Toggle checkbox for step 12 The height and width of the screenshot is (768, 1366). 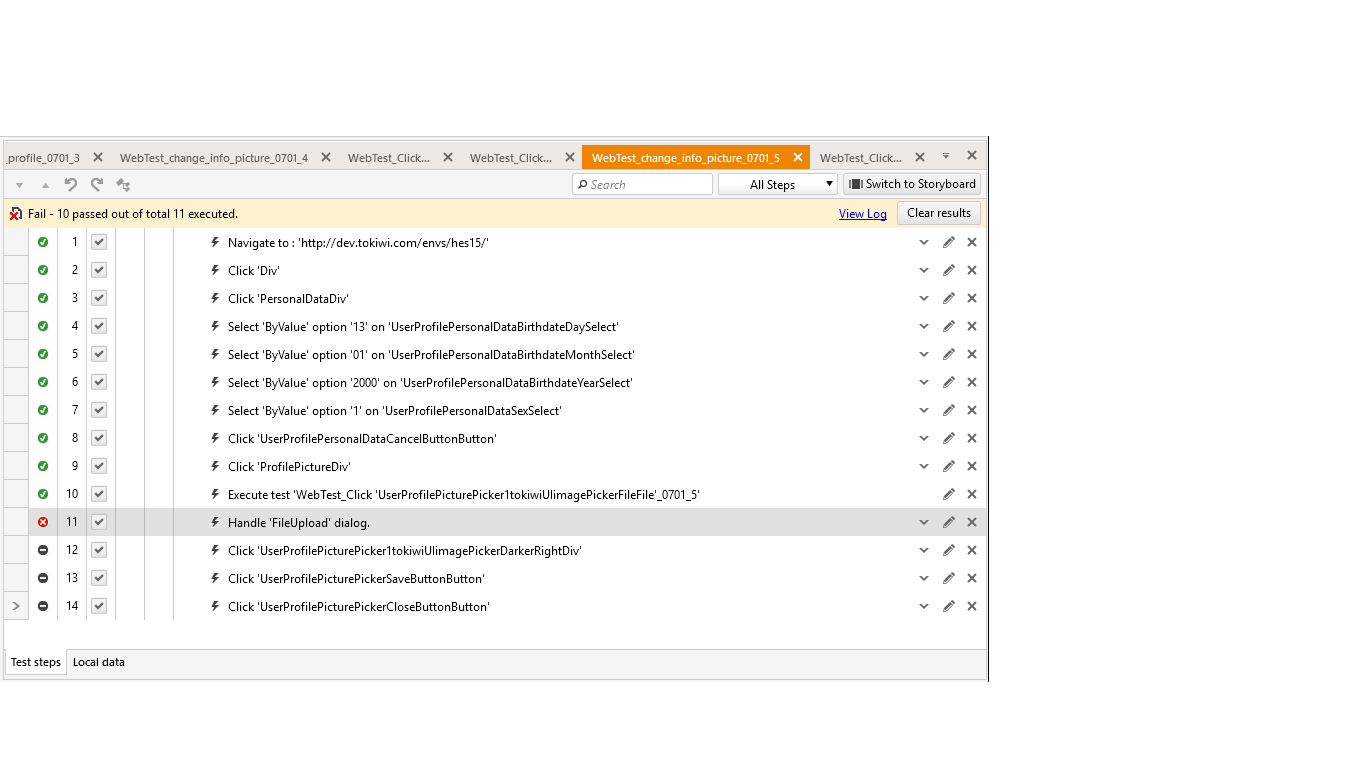(x=99, y=550)
